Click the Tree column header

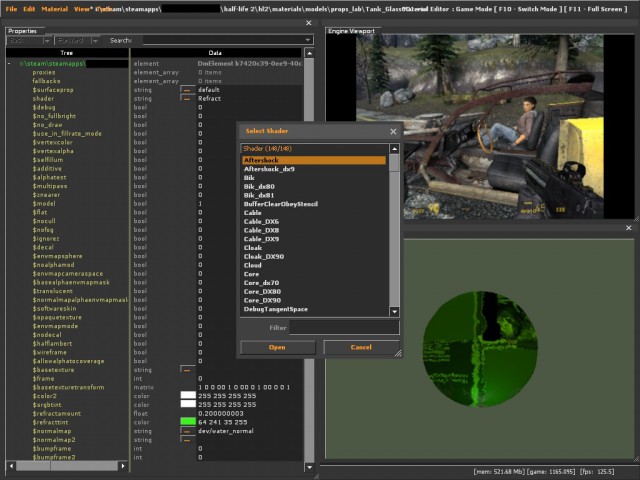tap(67, 53)
